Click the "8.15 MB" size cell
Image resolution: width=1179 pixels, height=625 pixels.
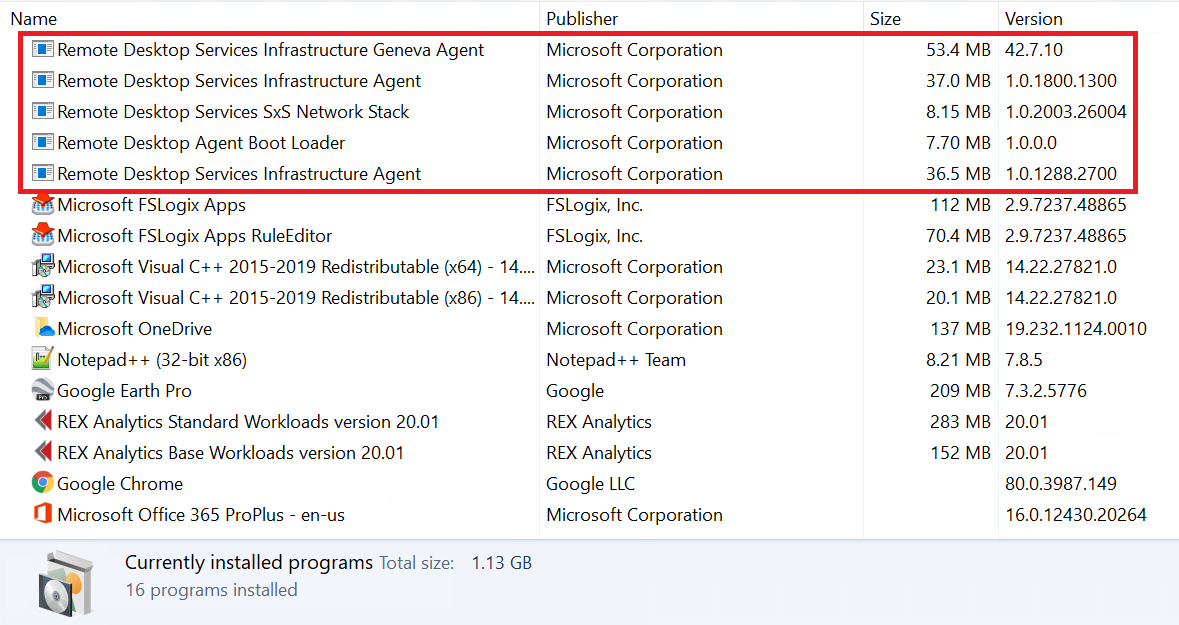pos(958,111)
